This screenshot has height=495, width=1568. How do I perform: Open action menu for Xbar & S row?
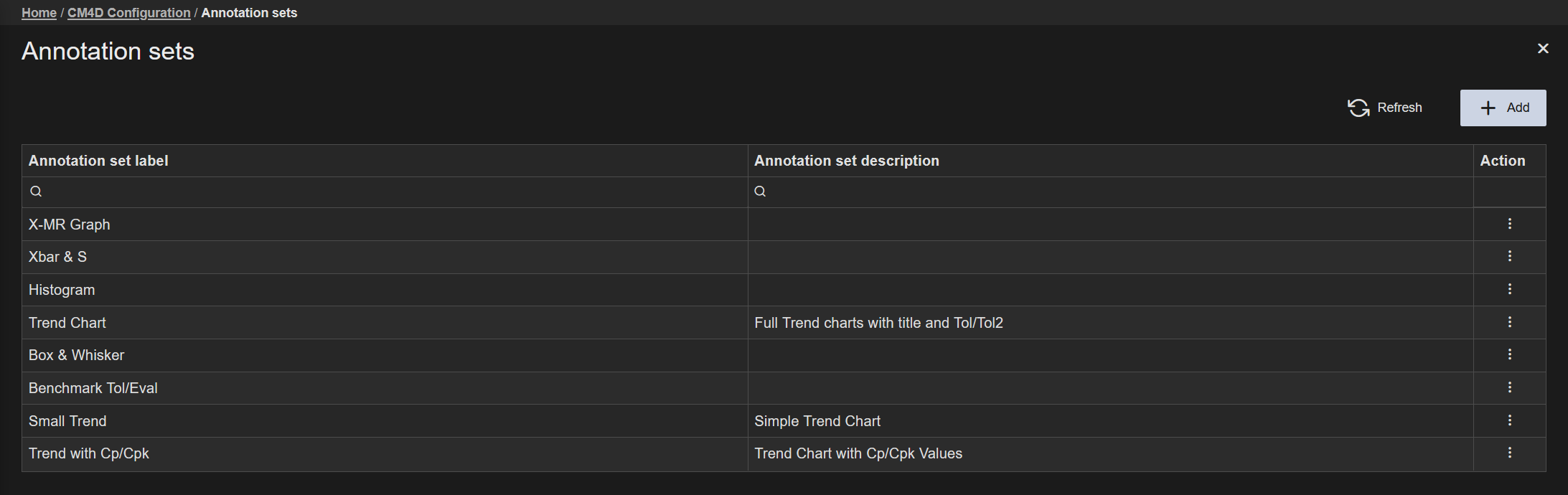[x=1509, y=256]
